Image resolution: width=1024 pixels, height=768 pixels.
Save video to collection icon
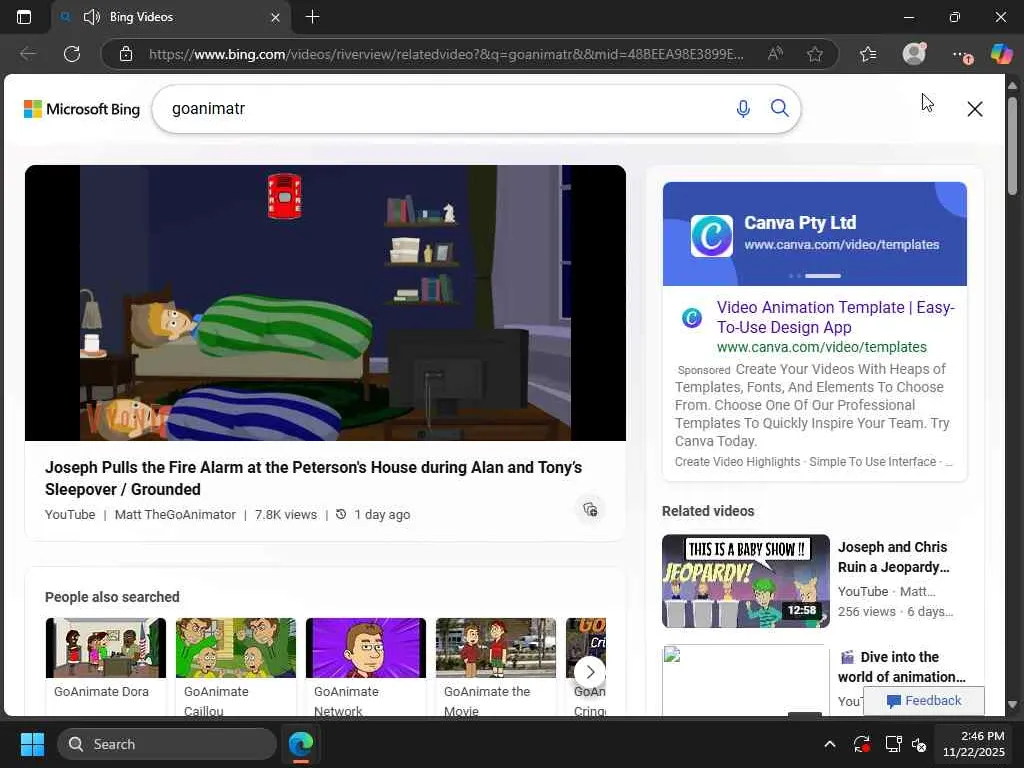tap(590, 509)
